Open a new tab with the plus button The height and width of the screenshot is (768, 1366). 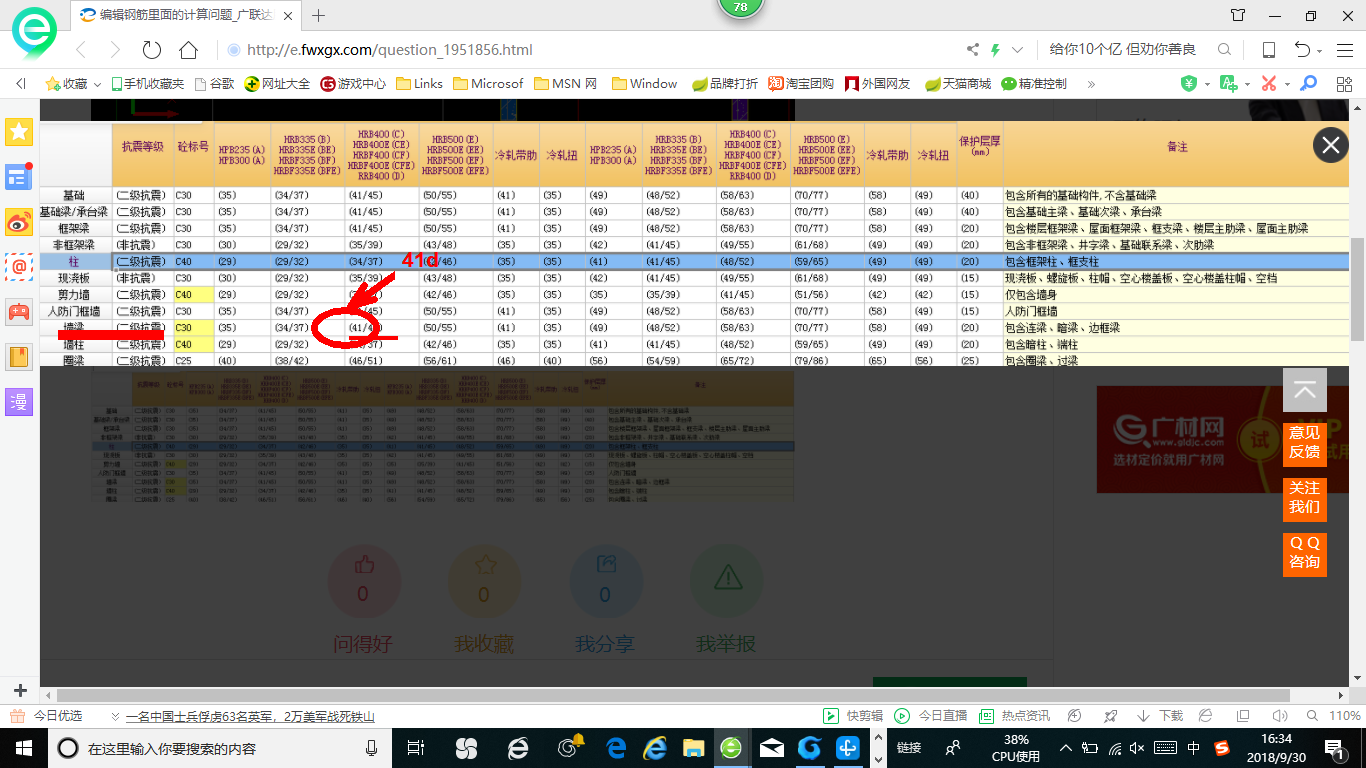pyautogui.click(x=319, y=15)
